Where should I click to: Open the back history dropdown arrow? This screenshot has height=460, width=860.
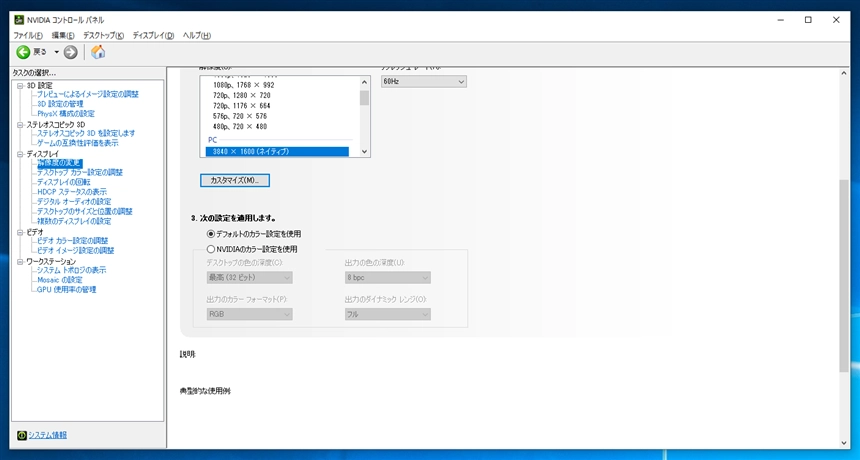coord(56,52)
